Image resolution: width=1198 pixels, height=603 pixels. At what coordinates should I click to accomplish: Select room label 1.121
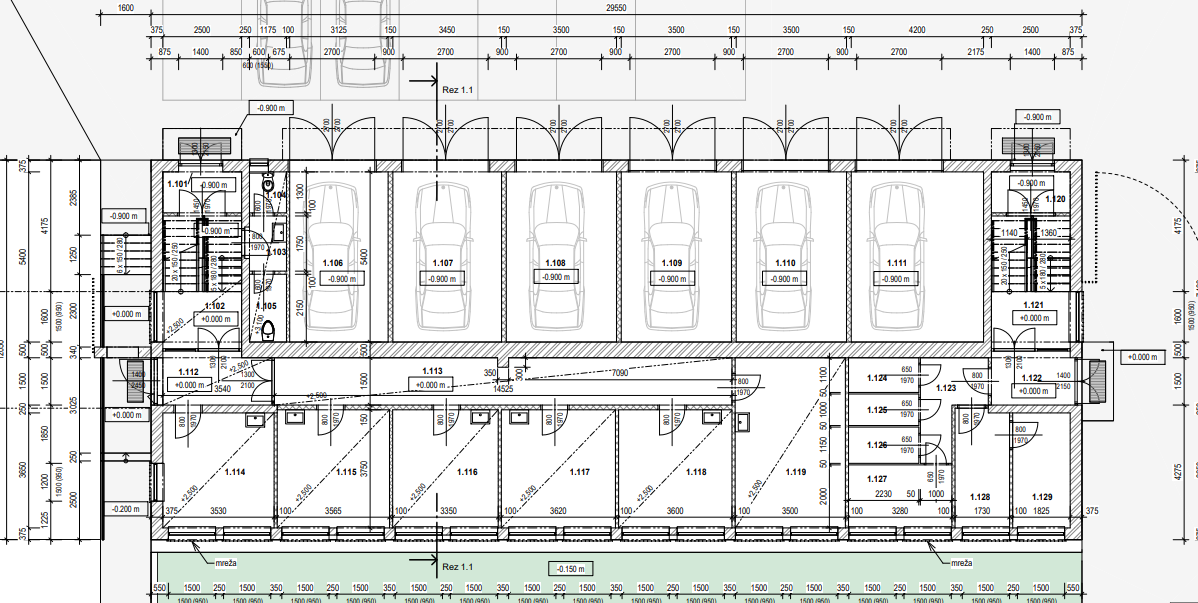pyautogui.click(x=1032, y=306)
